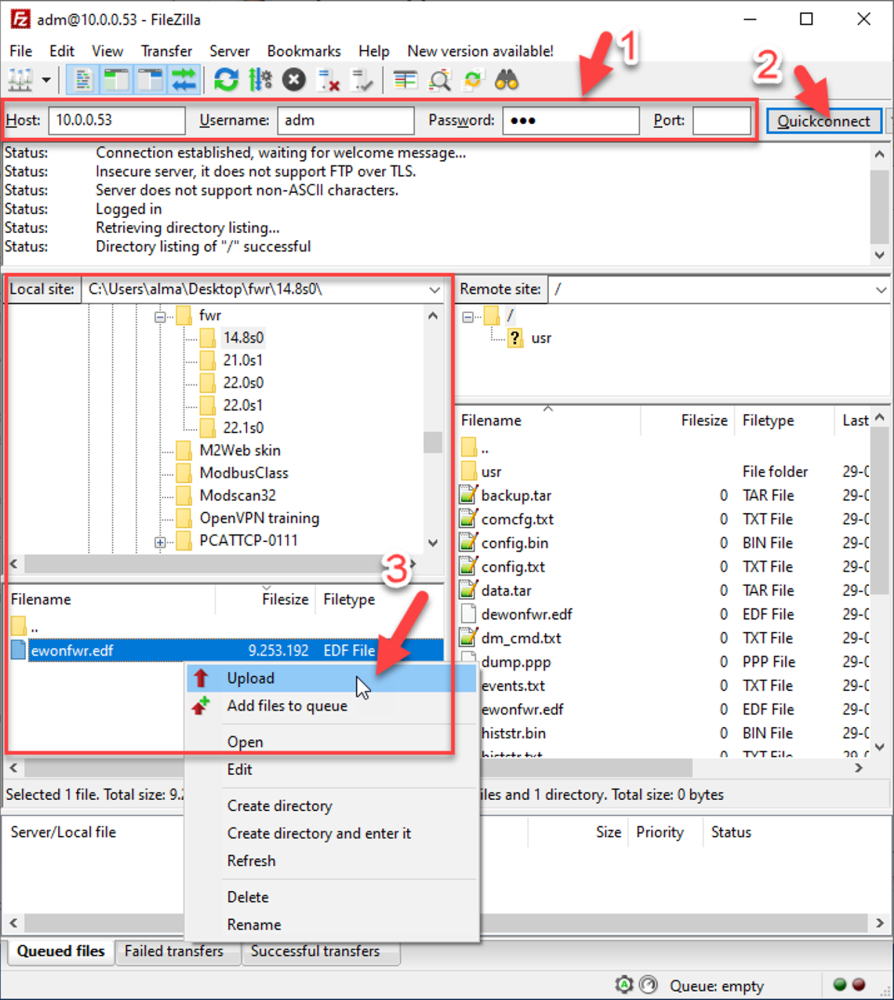Click the Quickconnect button
The image size is (894, 1000).
(x=824, y=121)
